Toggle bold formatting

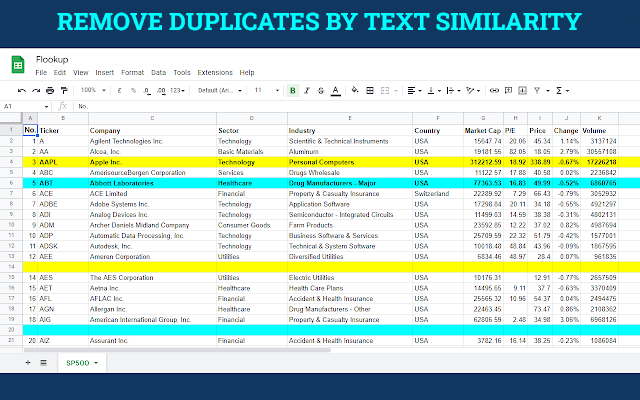pos(292,90)
